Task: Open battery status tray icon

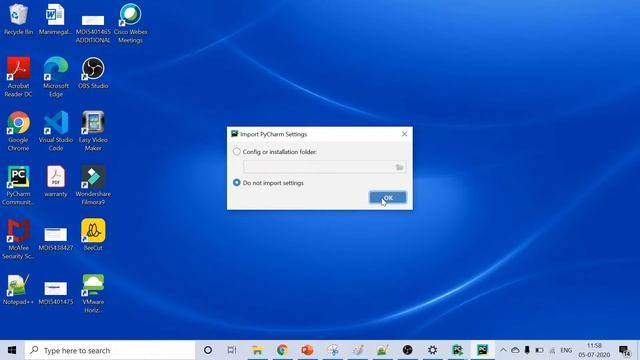Action: 539,350
